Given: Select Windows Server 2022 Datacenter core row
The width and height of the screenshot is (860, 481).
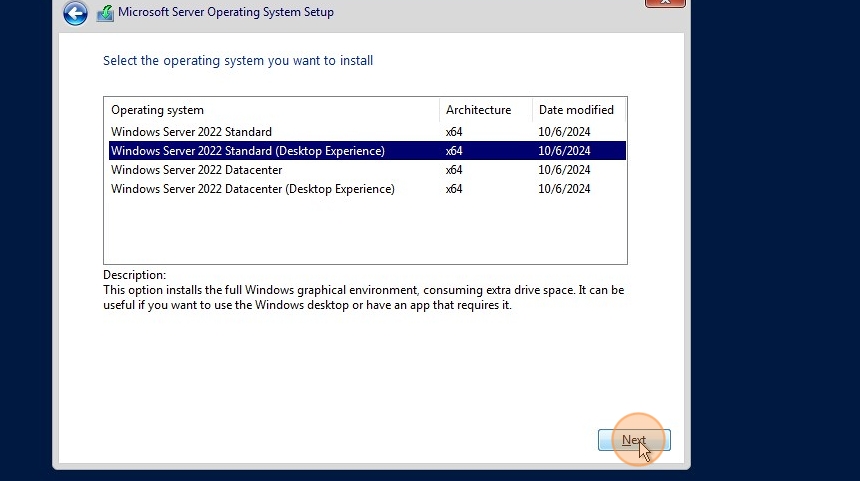Looking at the screenshot, I should (367, 170).
